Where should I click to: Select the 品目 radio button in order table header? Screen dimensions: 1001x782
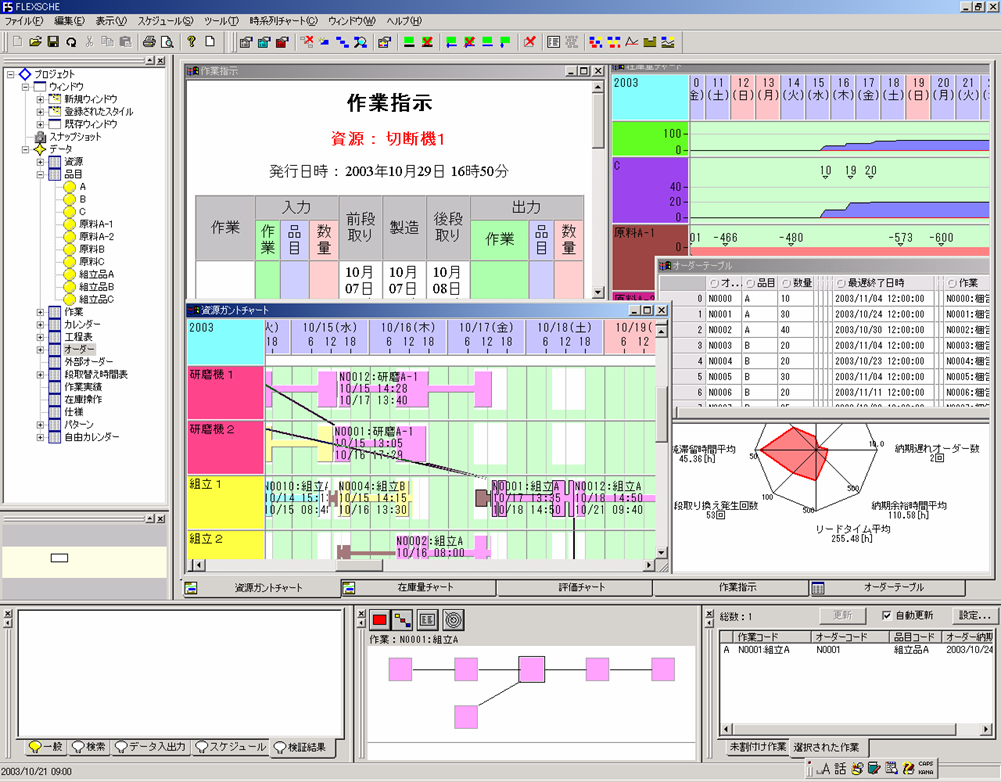(748, 282)
